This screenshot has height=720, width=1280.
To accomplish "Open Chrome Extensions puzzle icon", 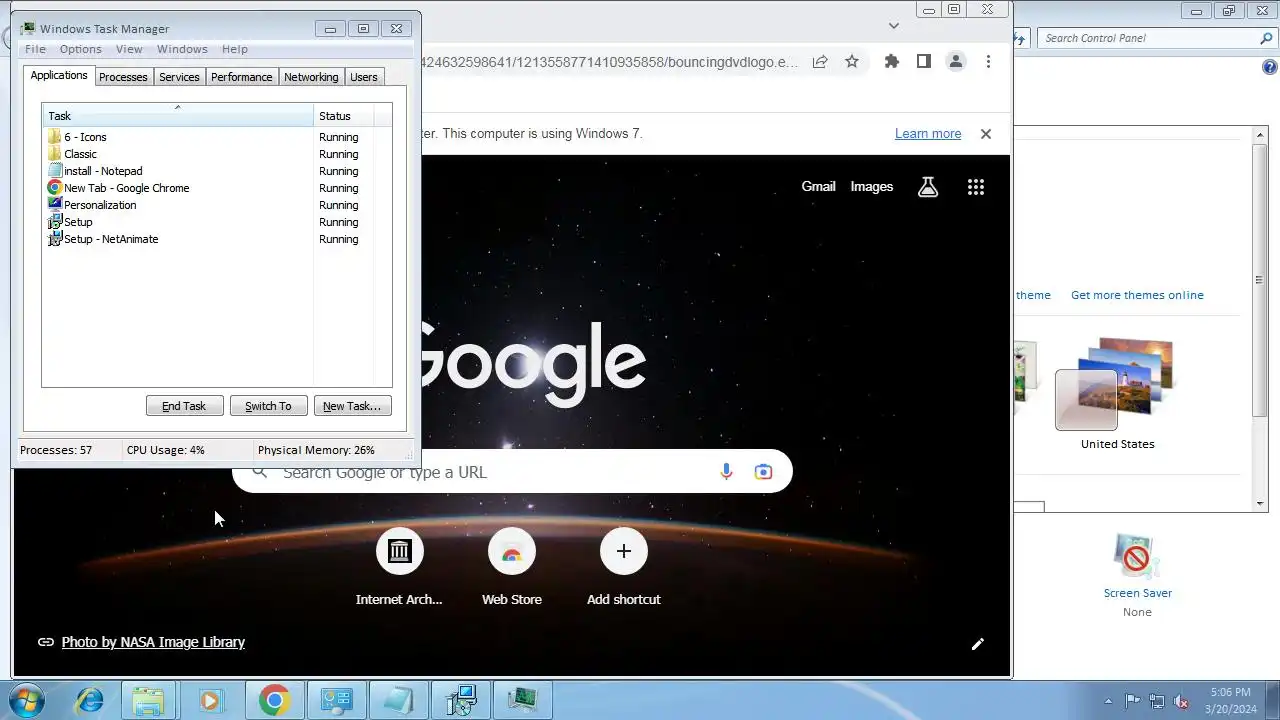I will [x=892, y=61].
